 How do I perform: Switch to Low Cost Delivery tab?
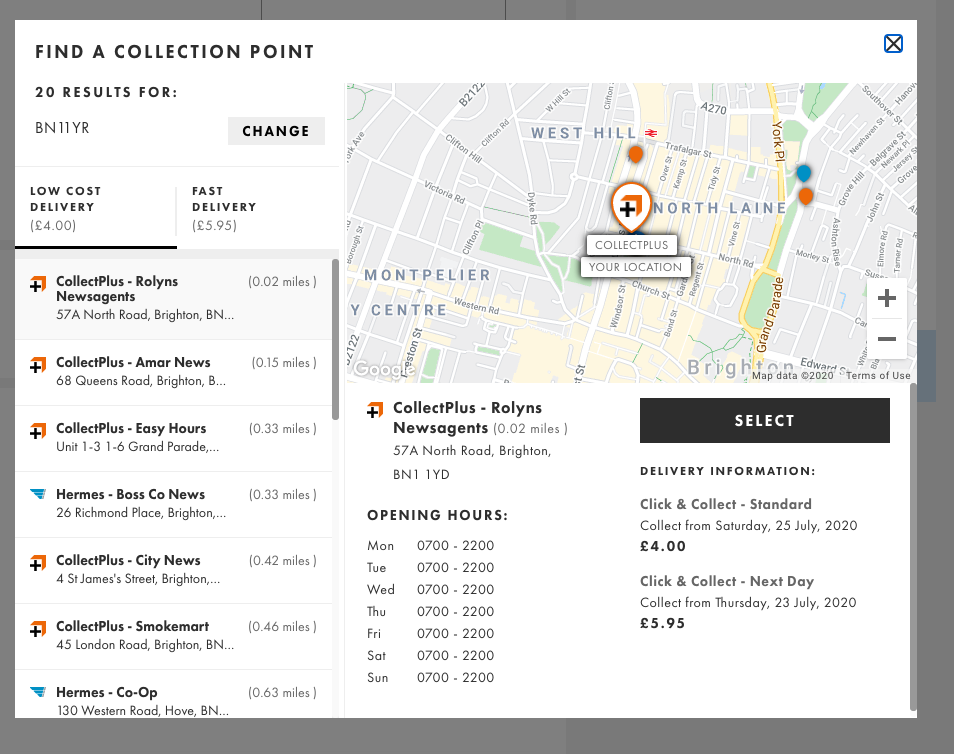click(96, 208)
